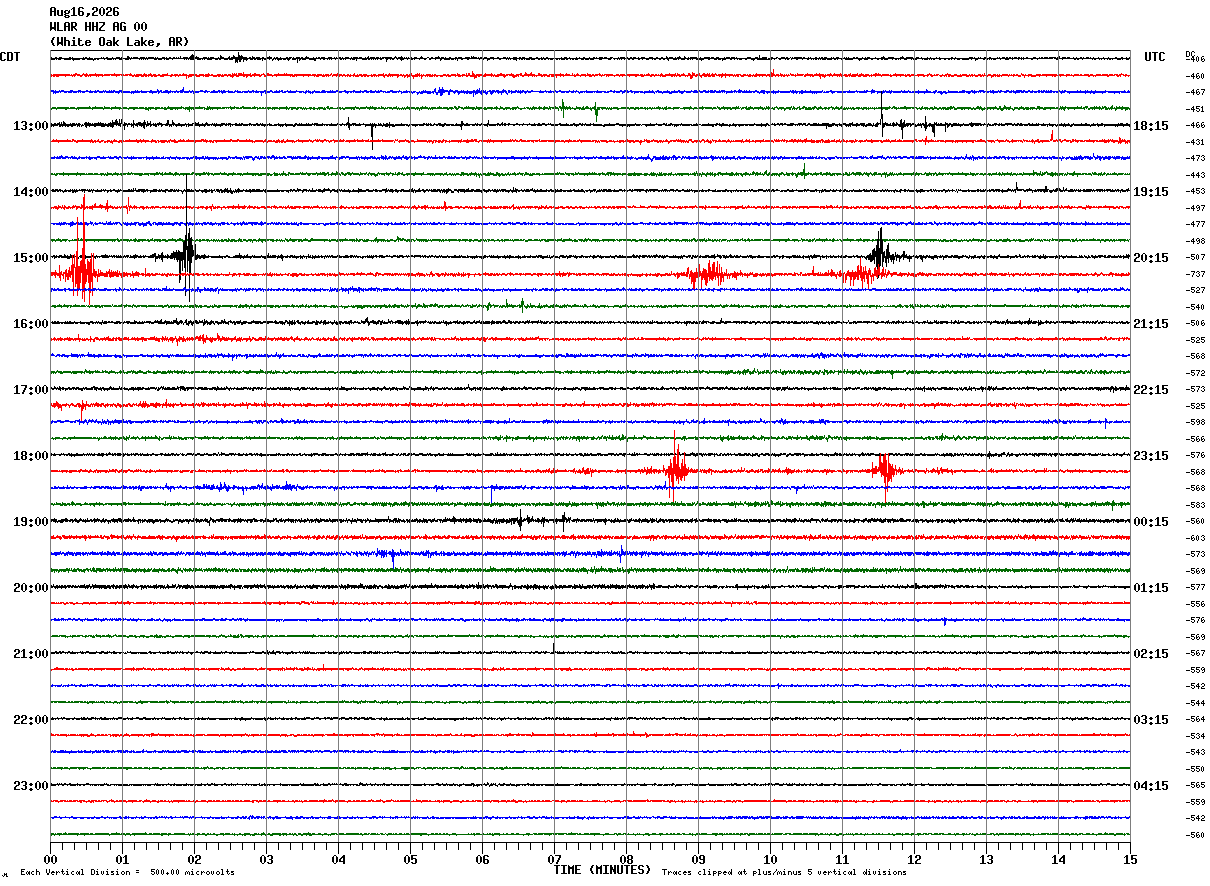The width and height of the screenshot is (1210, 886).
Task: Click the '03' minute axis label
Action: (x=266, y=859)
